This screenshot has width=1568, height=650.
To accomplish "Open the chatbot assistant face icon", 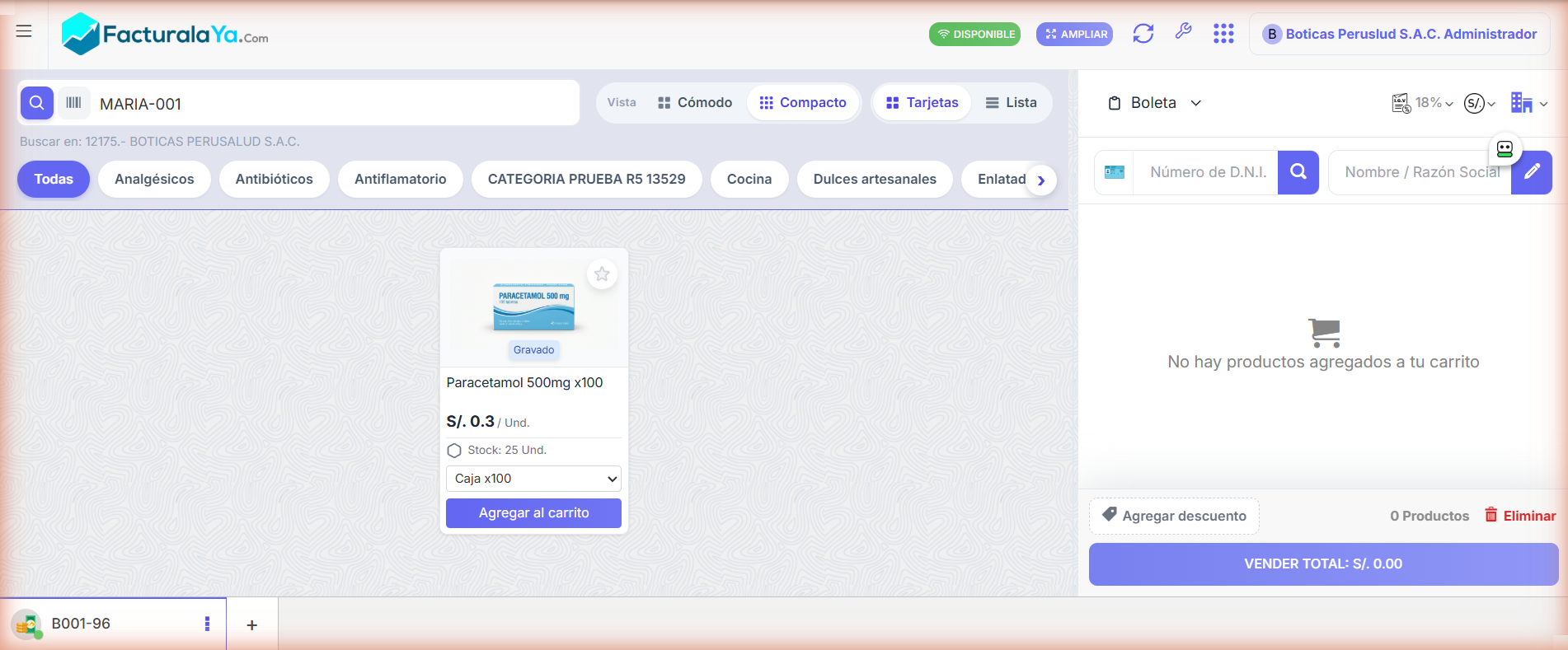I will (x=1505, y=149).
